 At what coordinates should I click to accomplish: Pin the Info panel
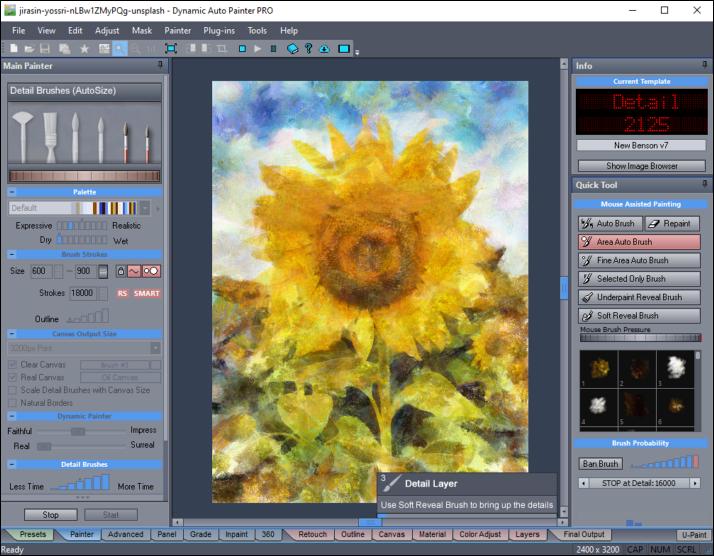click(x=704, y=65)
